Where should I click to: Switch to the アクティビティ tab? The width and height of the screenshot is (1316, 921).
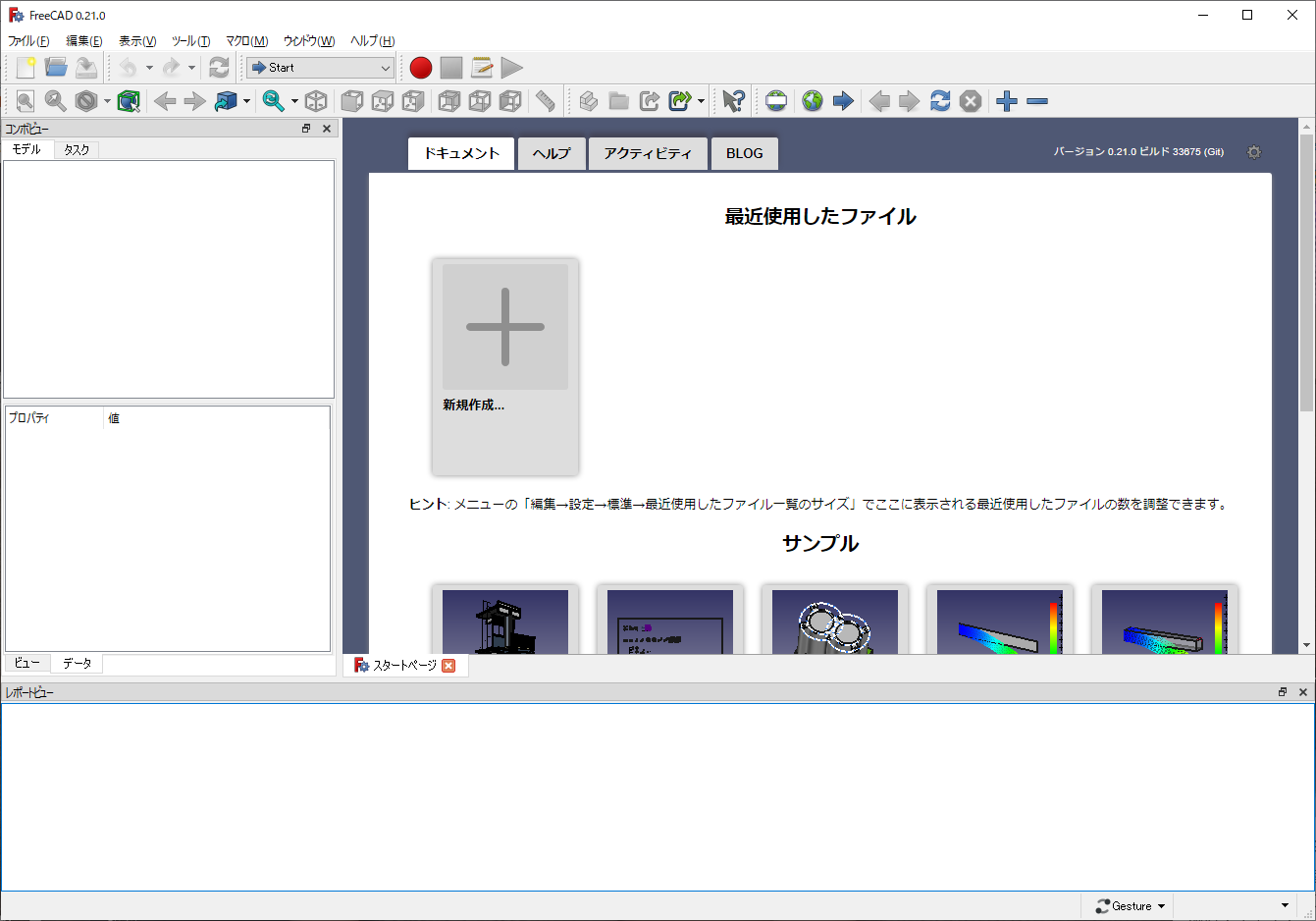pyautogui.click(x=648, y=153)
